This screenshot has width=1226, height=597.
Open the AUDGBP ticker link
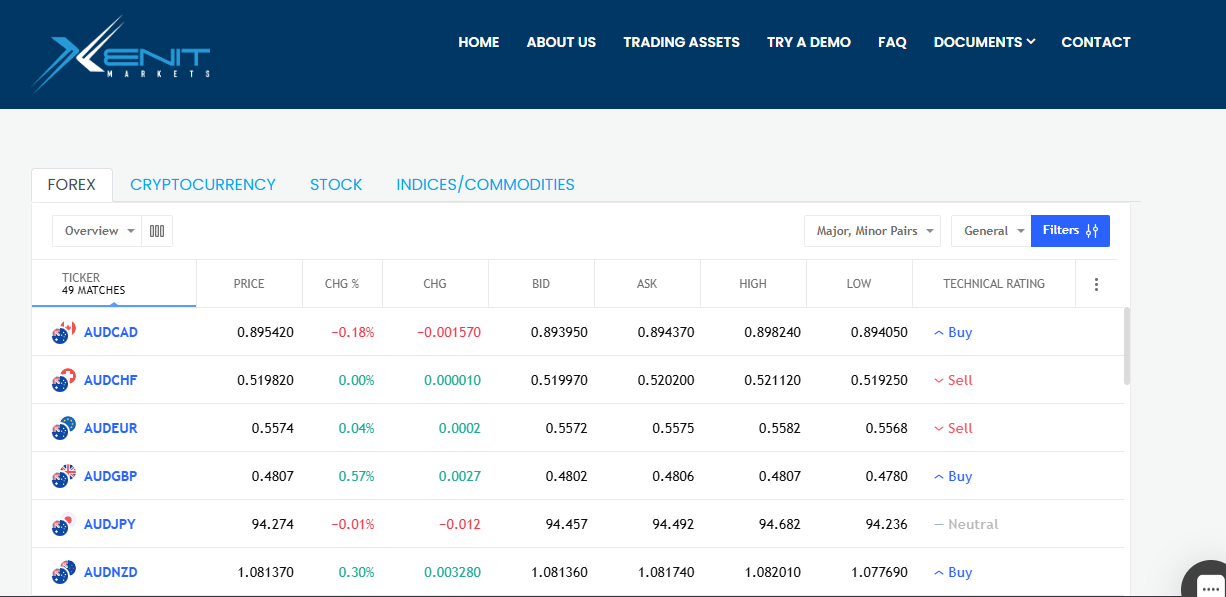coord(111,476)
